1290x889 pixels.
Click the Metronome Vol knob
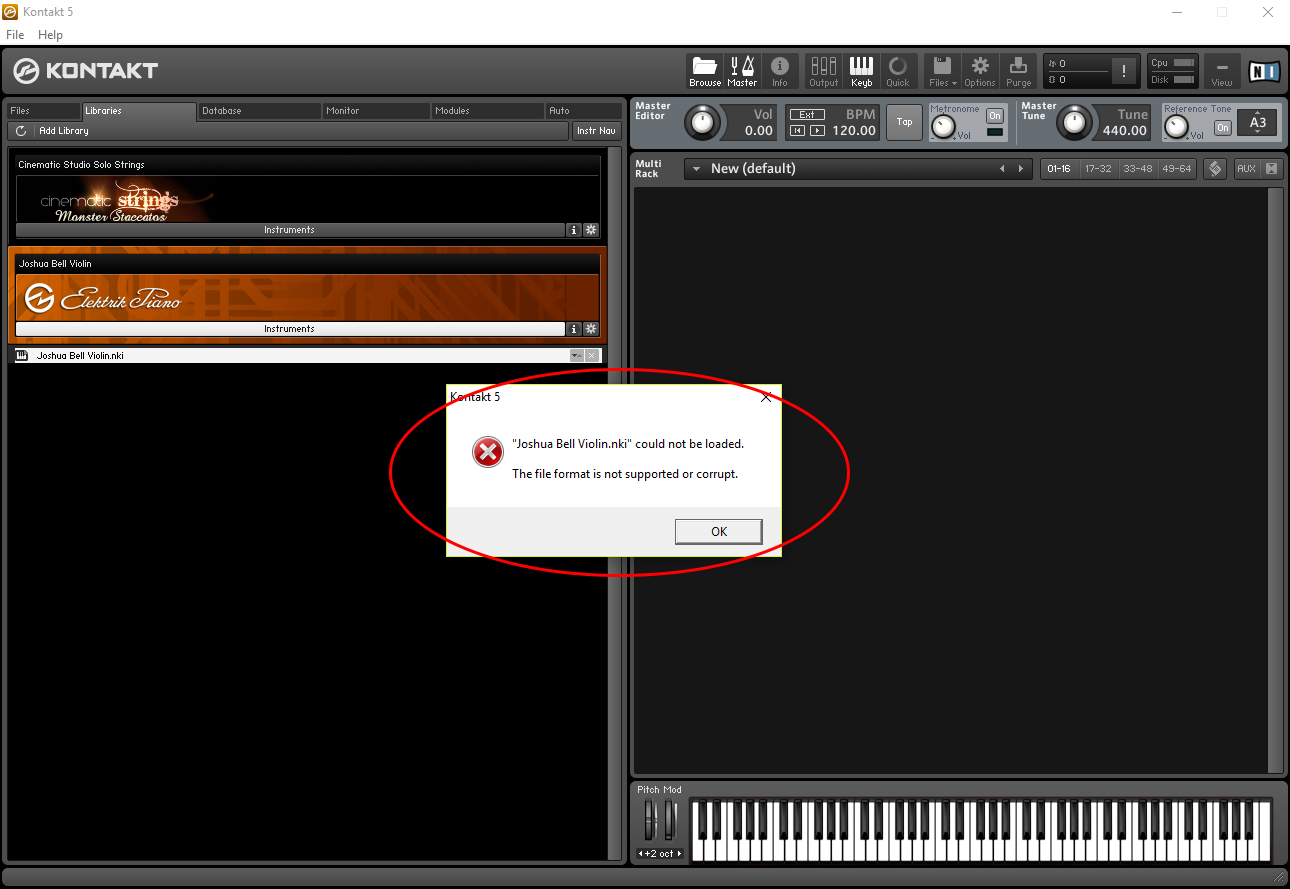pyautogui.click(x=943, y=126)
